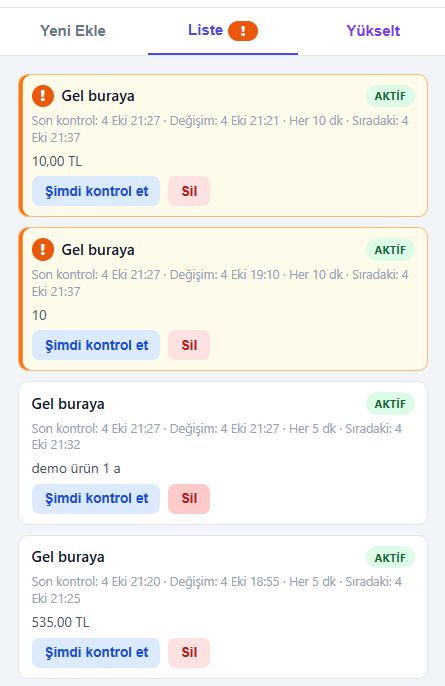Viewport: 445px width, 686px height.
Task: Click the AKTİF badge on the demo ürün card
Action: point(390,404)
